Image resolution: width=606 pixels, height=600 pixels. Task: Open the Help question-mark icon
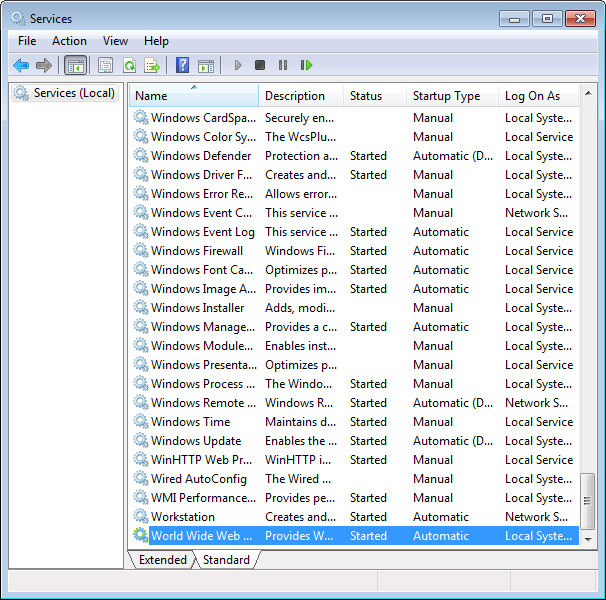[x=182, y=65]
